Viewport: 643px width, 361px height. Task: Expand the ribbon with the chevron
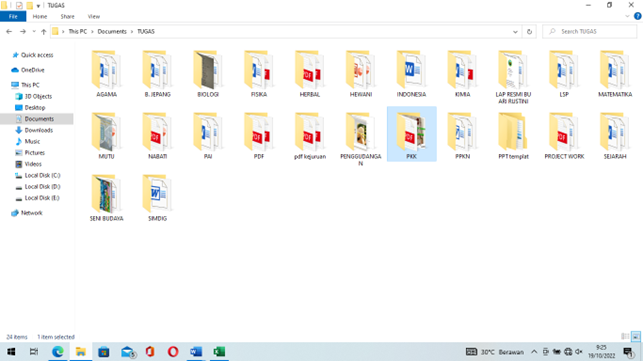point(627,16)
